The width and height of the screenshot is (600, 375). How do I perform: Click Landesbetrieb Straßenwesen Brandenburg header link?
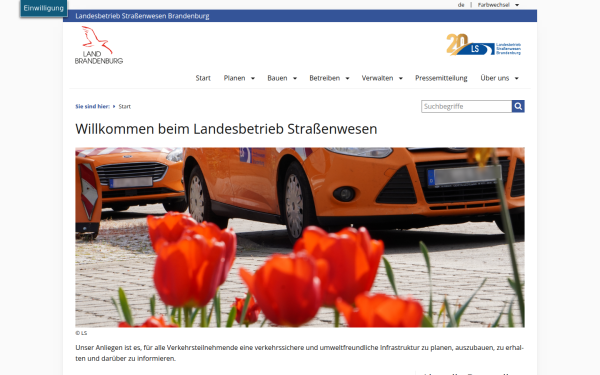pos(142,16)
